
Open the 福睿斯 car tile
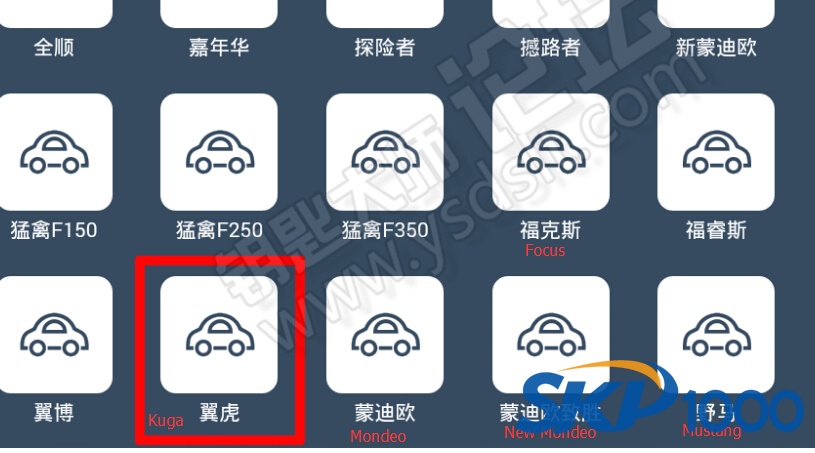716,152
